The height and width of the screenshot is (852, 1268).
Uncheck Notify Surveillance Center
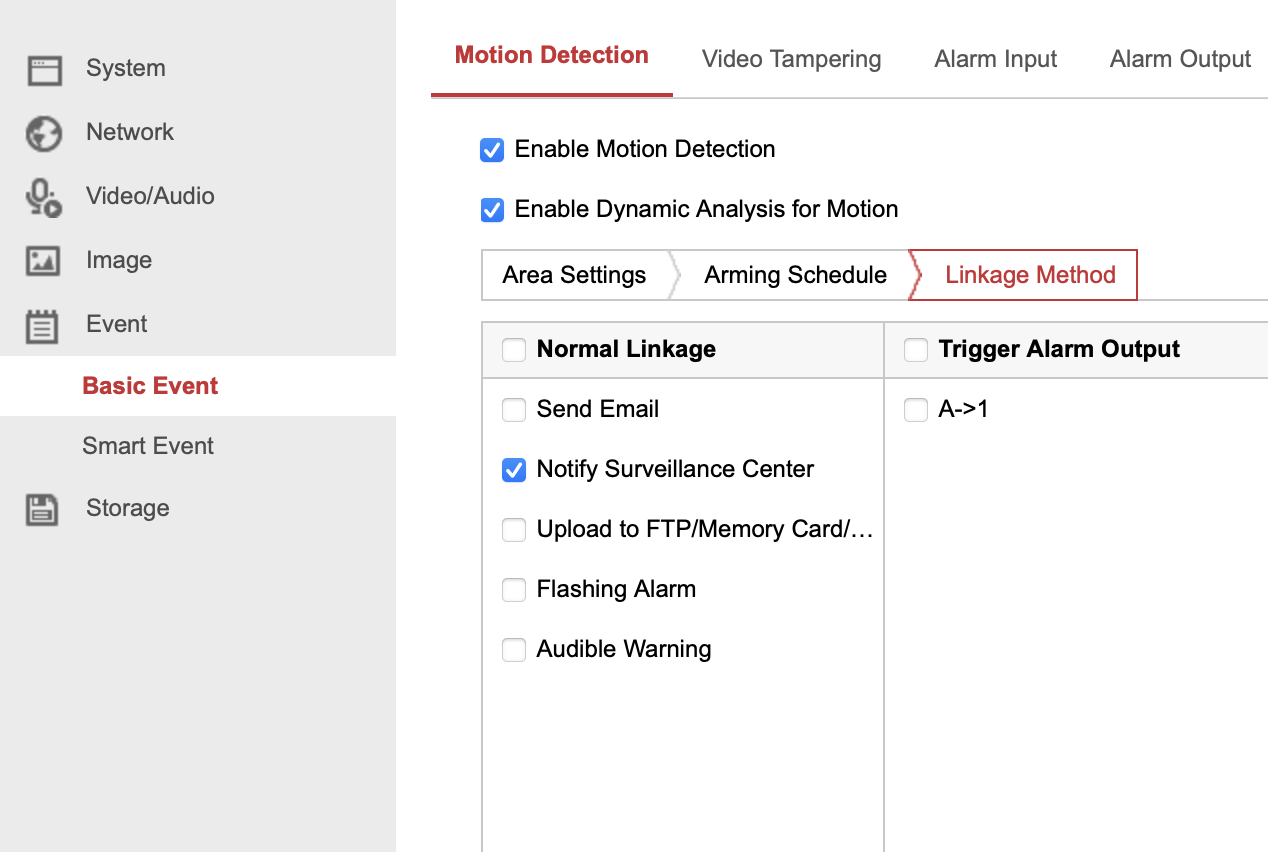tap(513, 469)
